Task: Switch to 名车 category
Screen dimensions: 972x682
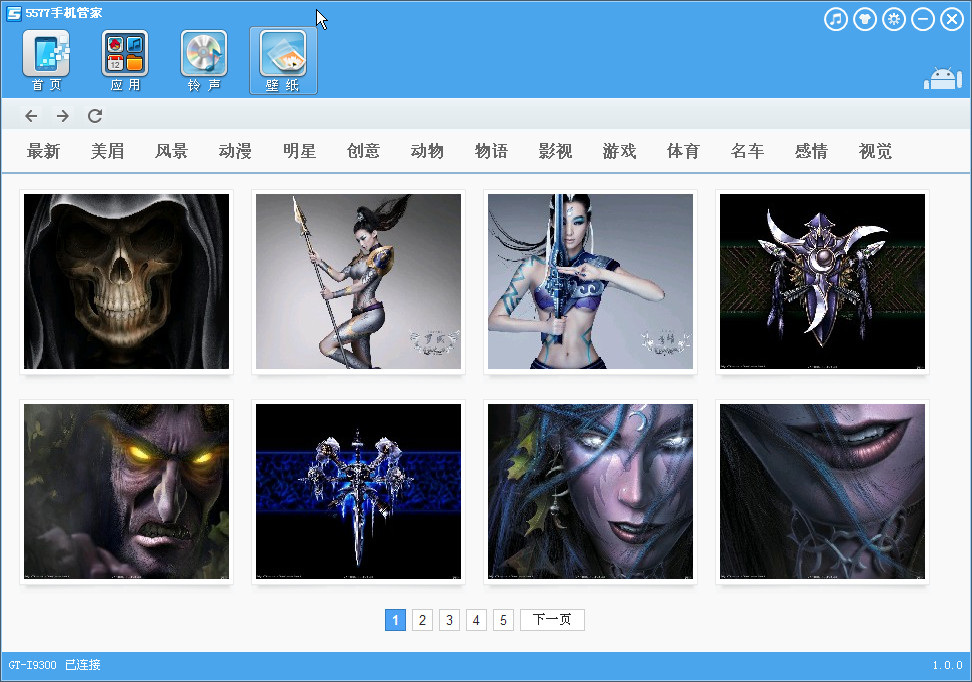Action: tap(747, 151)
